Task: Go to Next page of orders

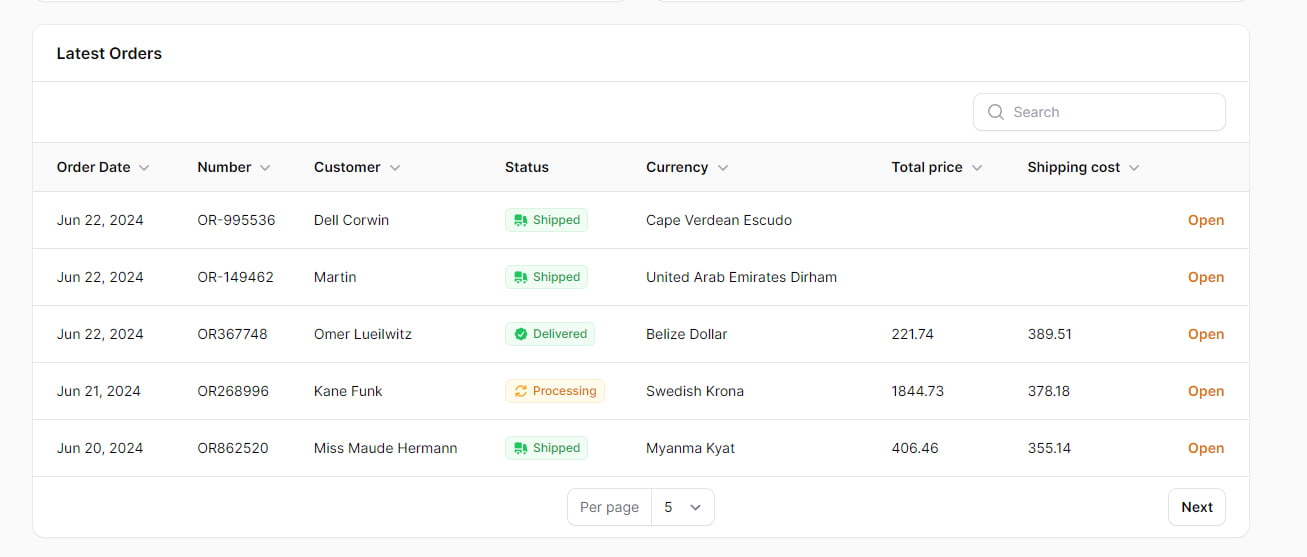Action: click(1196, 507)
